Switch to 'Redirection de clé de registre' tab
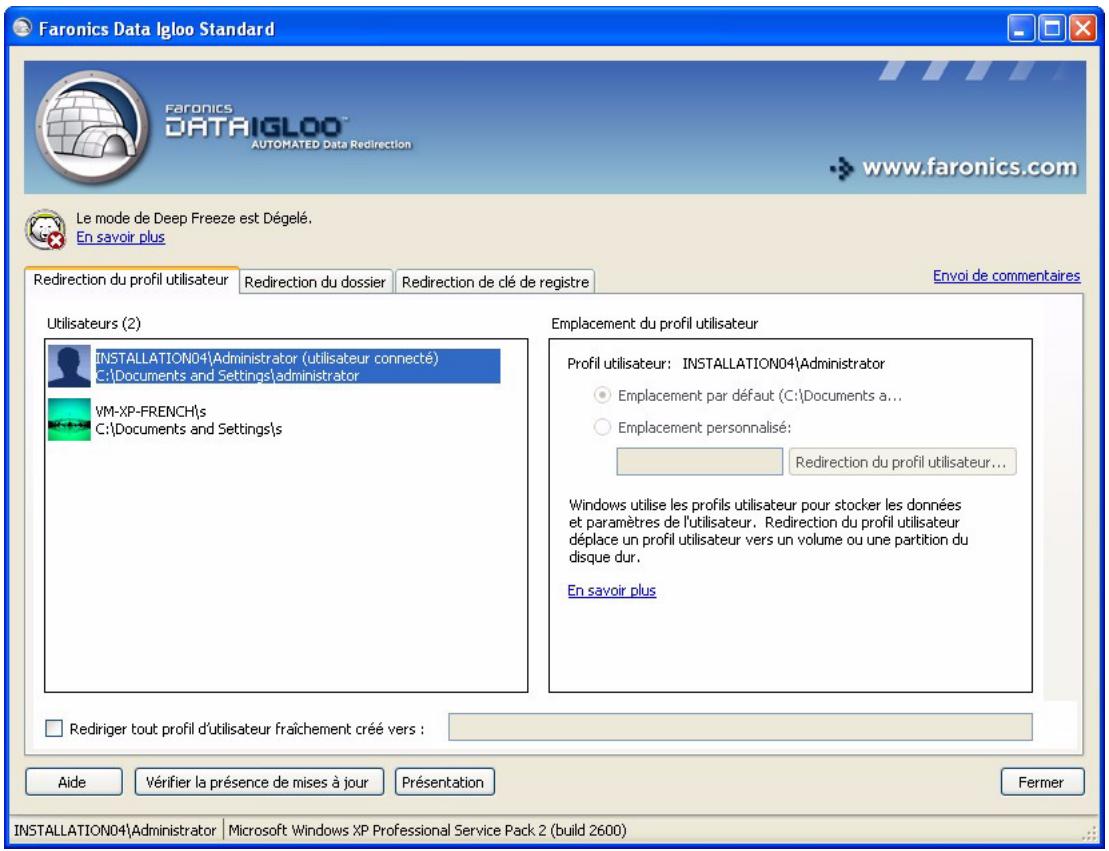 click(495, 282)
